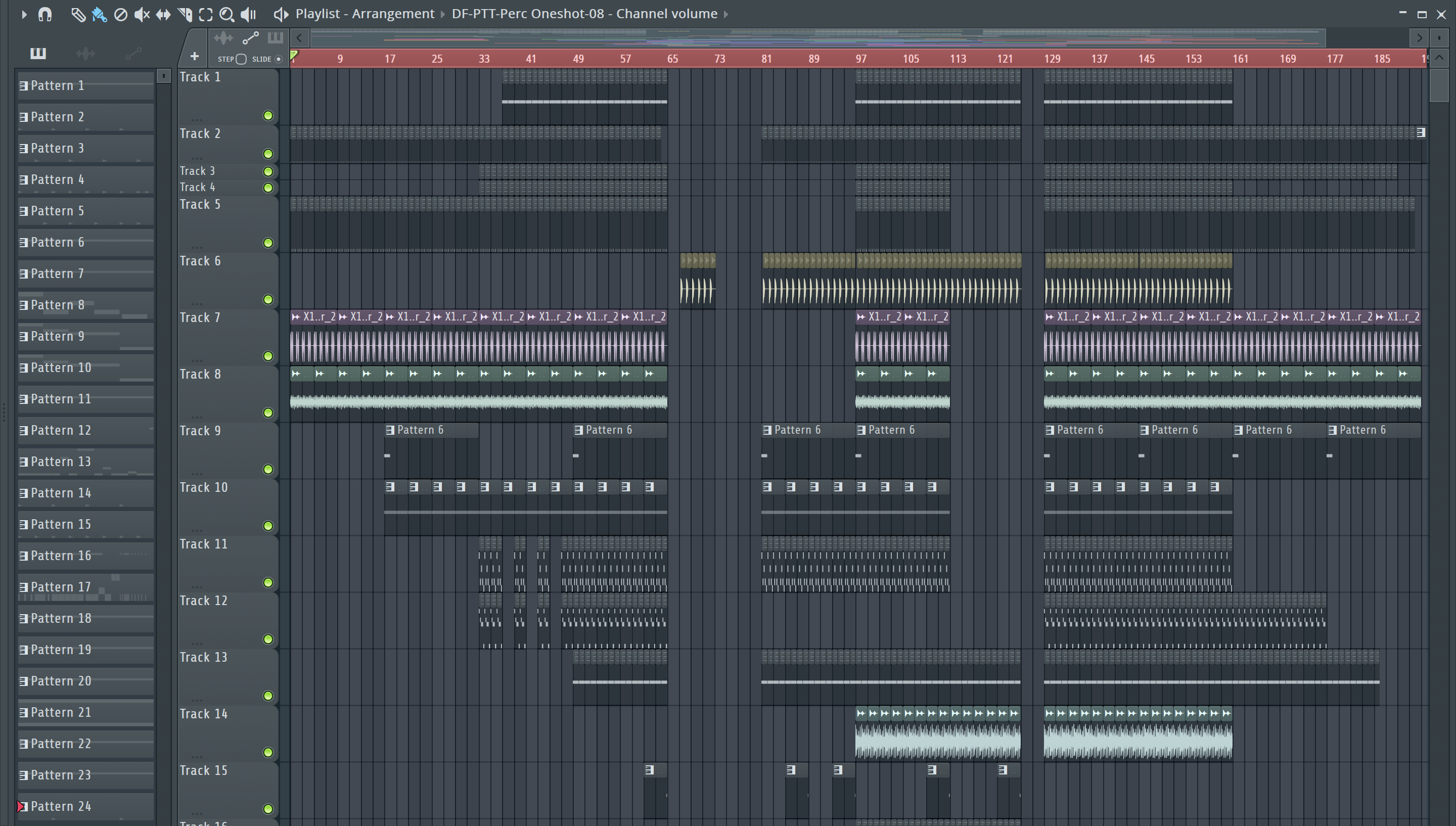Mute Track 1 with its green LED
Image resolution: width=1456 pixels, height=826 pixels.
coord(268,116)
